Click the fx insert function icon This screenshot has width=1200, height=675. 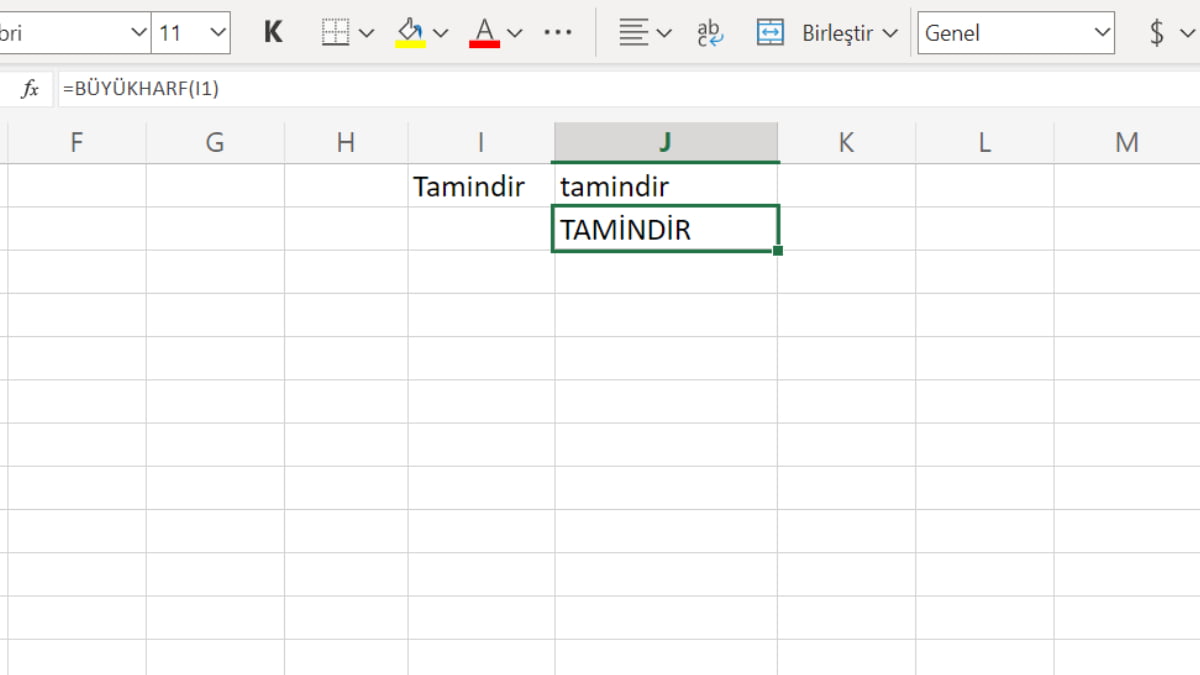(x=30, y=90)
